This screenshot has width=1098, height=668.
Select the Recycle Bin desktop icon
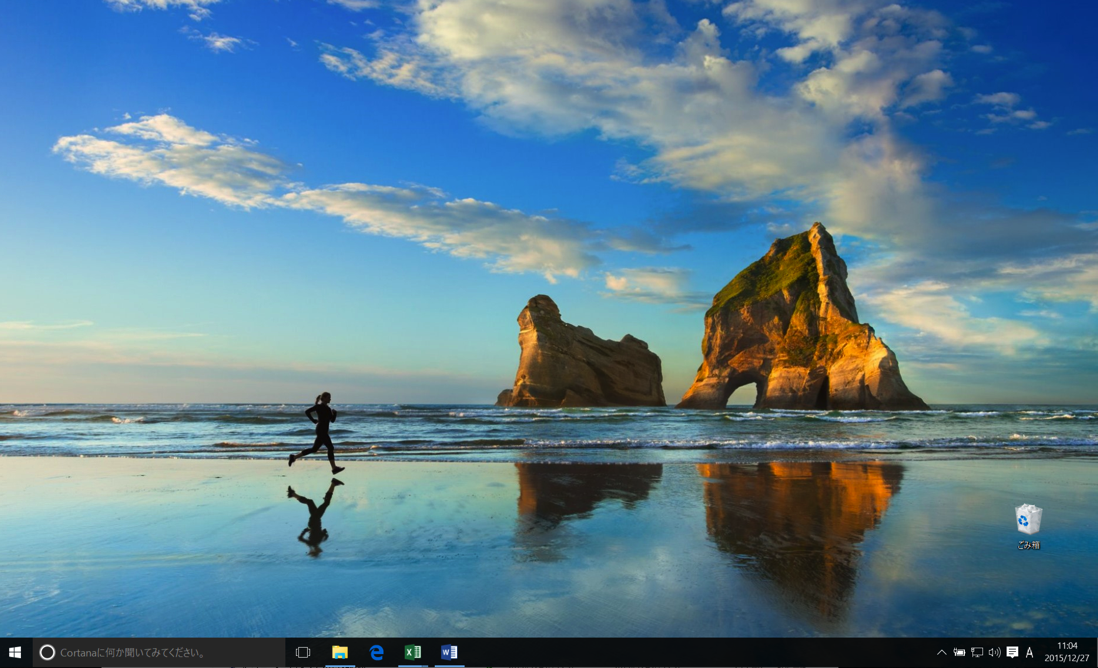(x=1028, y=527)
